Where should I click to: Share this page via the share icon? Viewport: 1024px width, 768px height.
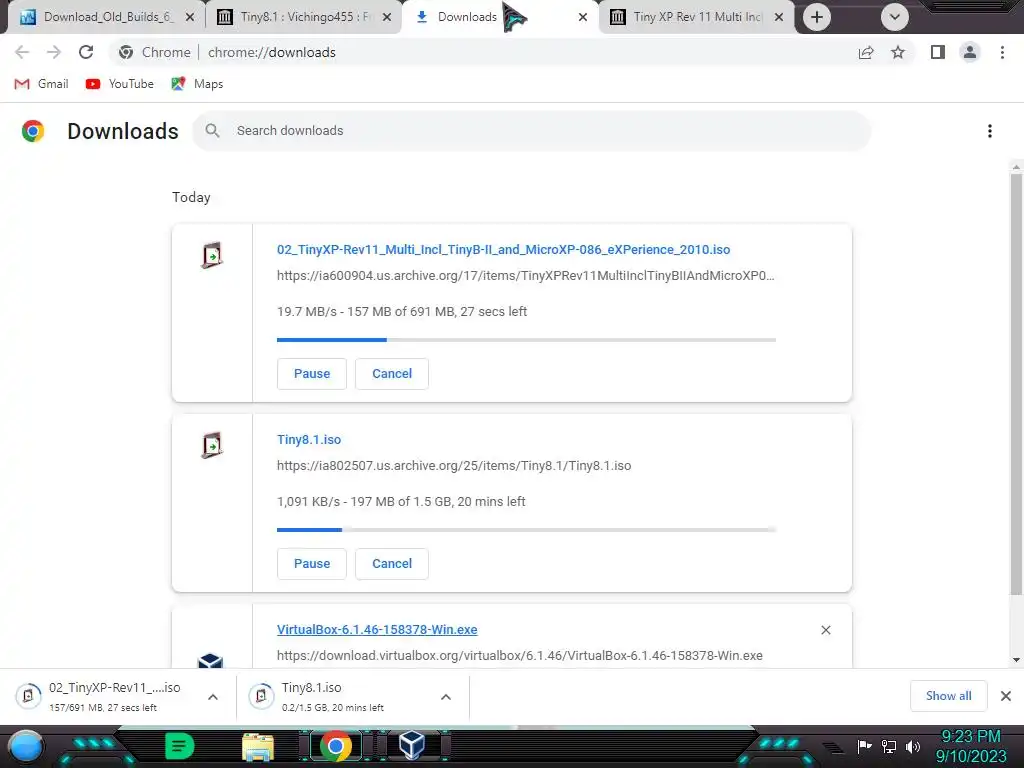866,52
